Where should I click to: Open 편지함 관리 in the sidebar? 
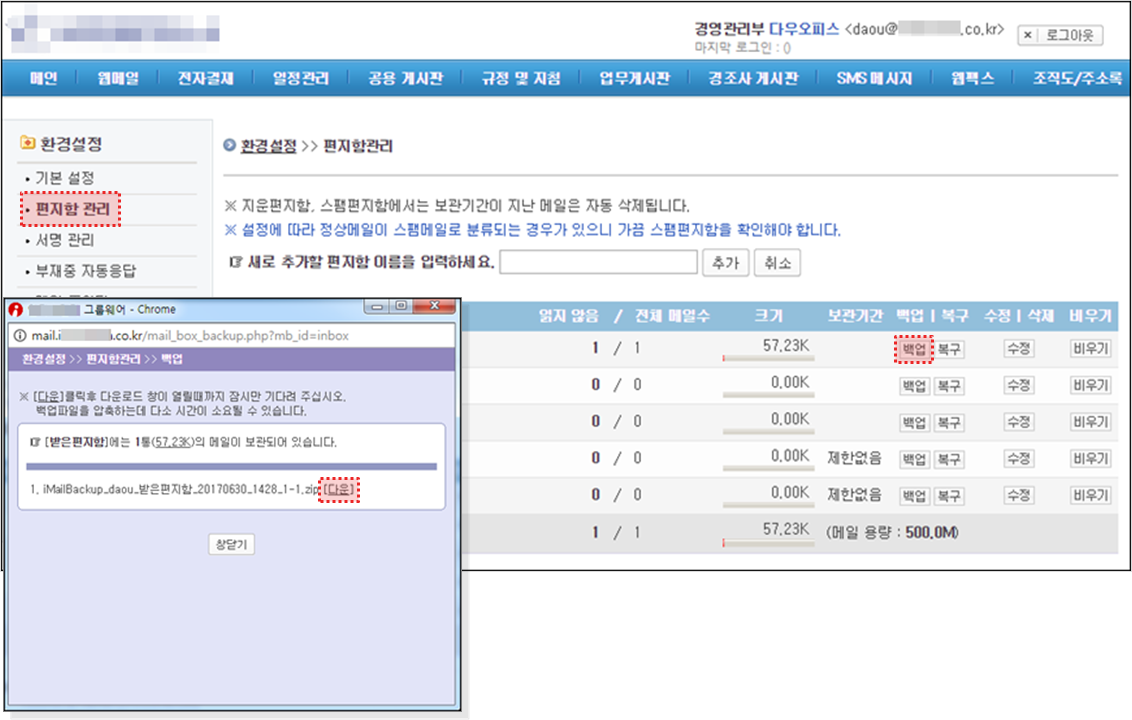71,209
